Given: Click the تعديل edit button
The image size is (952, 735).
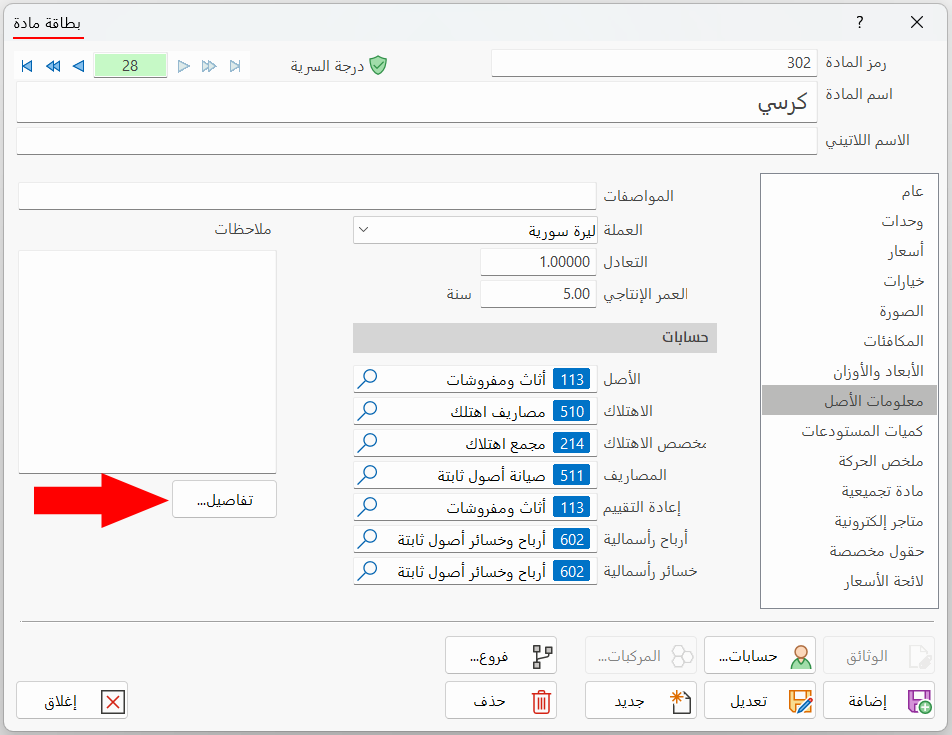Looking at the screenshot, I should (760, 700).
